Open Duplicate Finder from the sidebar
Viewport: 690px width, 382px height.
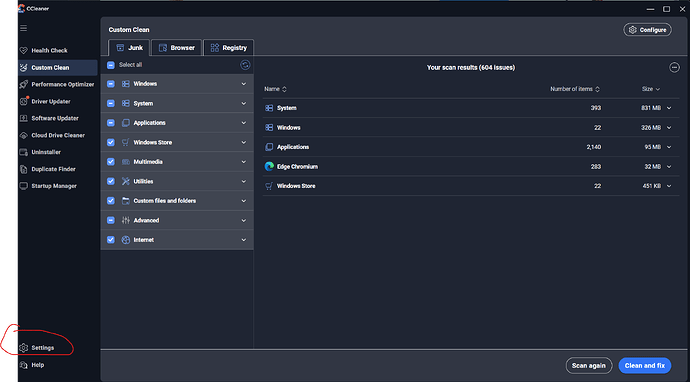tap(58, 169)
